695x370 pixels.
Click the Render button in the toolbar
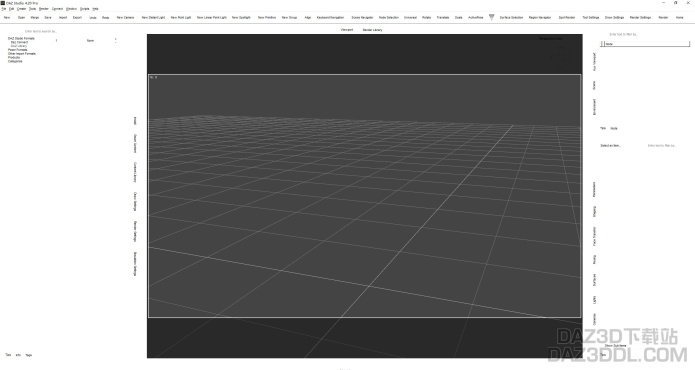(x=663, y=18)
